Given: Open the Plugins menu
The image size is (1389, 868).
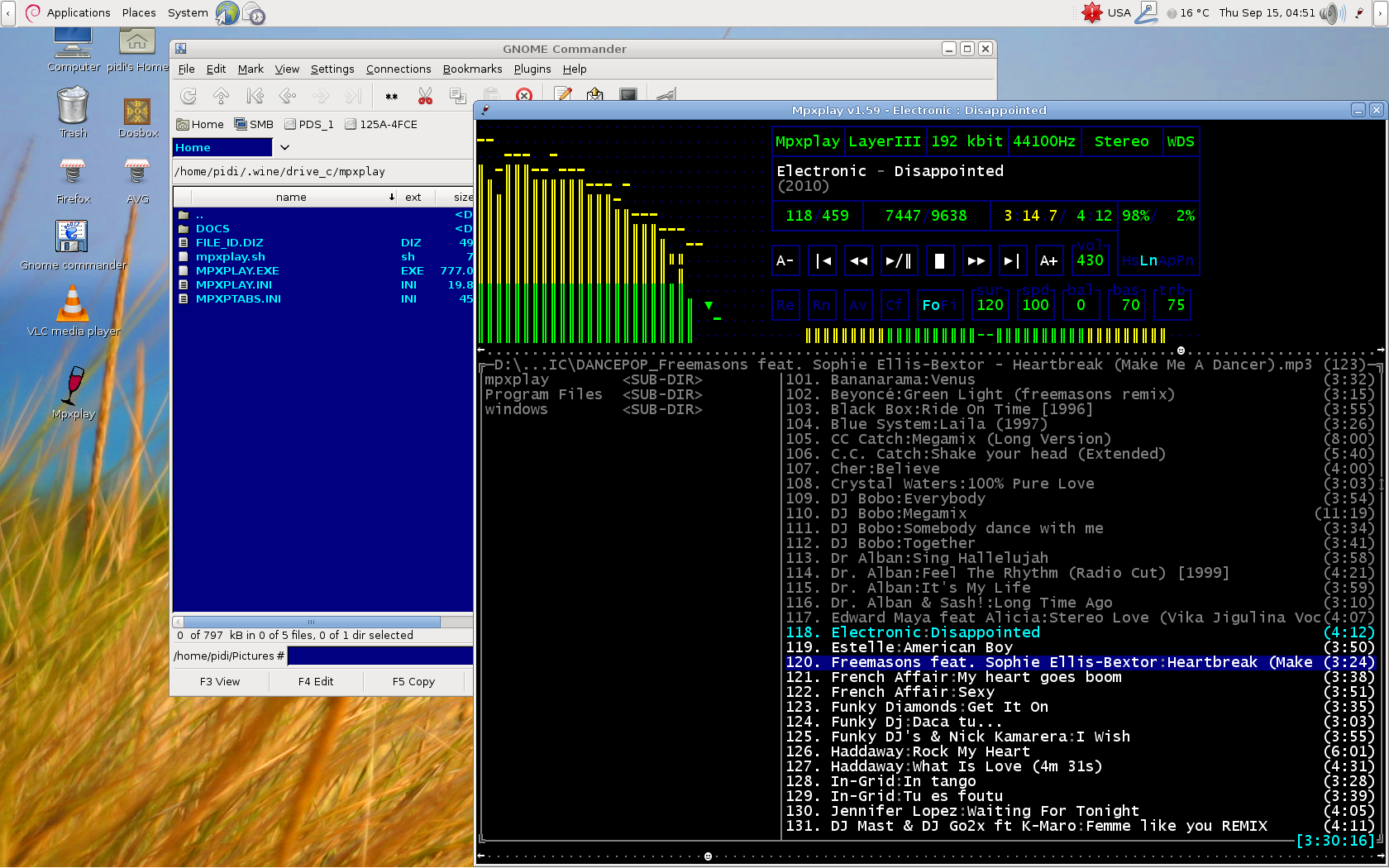Looking at the screenshot, I should [532, 69].
